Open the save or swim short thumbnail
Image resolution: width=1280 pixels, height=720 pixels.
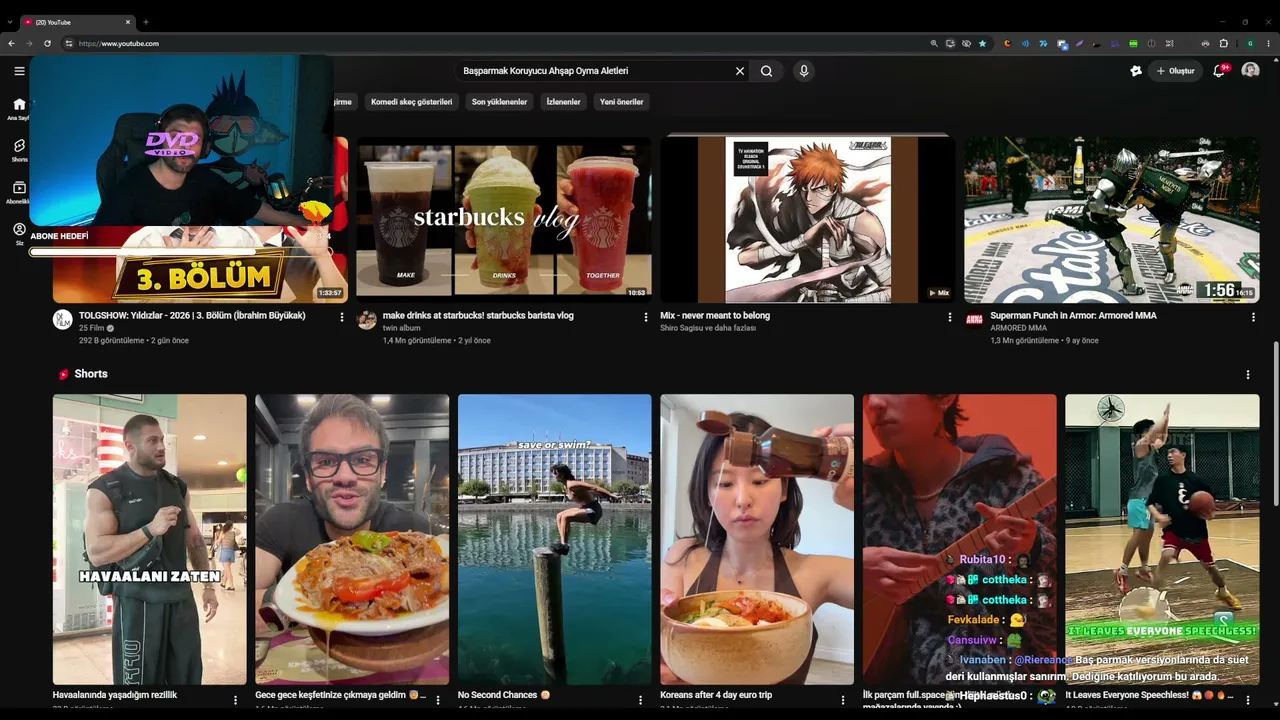[x=555, y=539]
